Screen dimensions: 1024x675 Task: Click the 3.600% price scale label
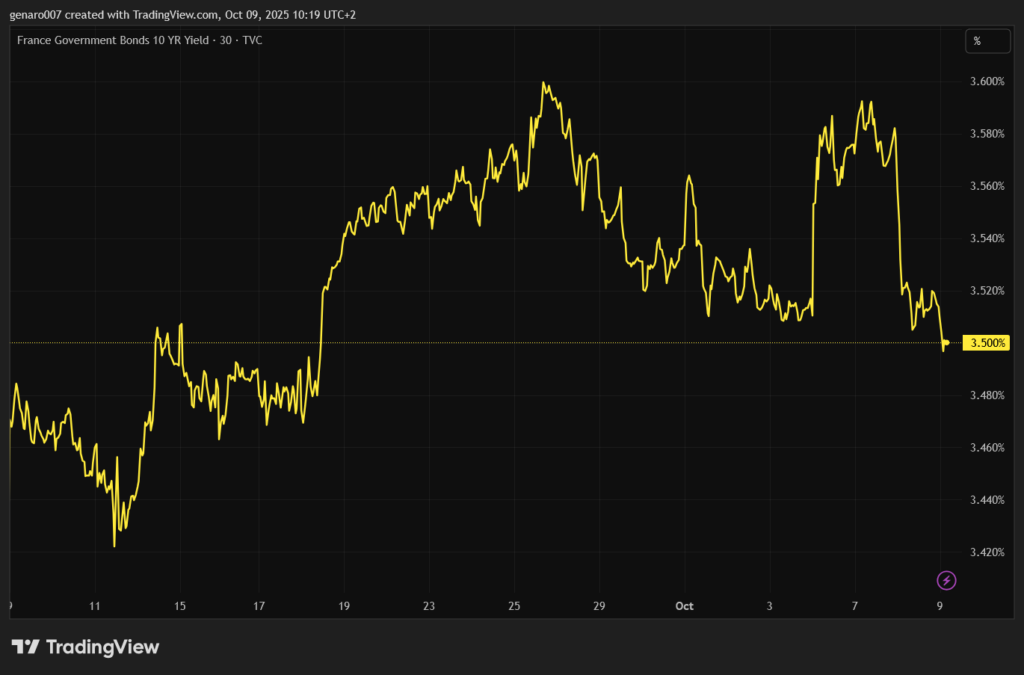point(985,81)
